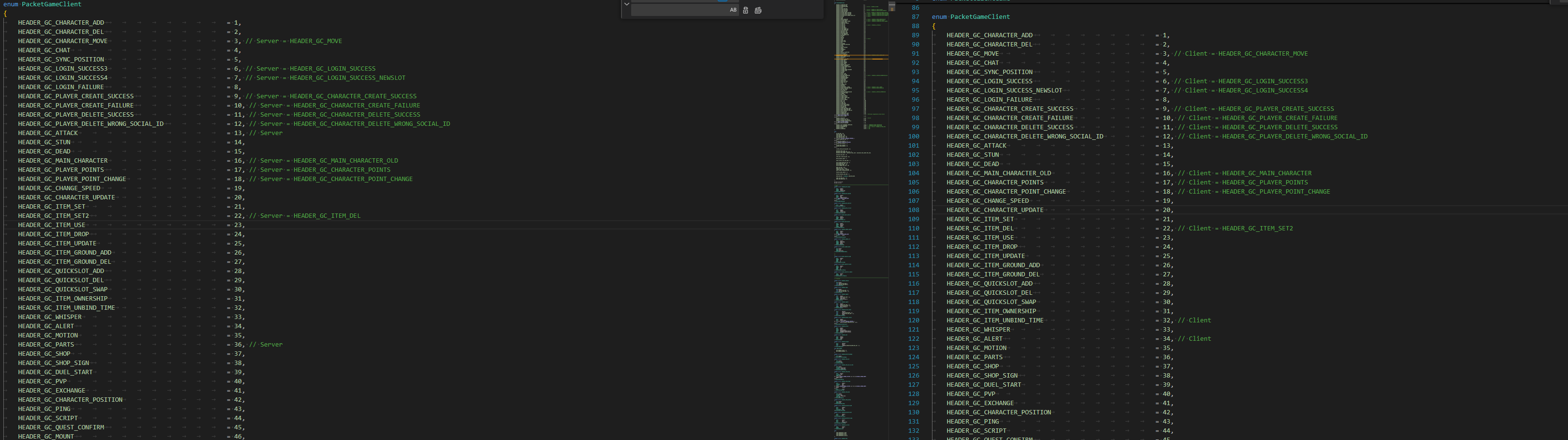Click the comment 'Client = HEADER_GC_ITEM_SET2' on line 110
The height and width of the screenshot is (440, 1568).
tap(1235, 228)
